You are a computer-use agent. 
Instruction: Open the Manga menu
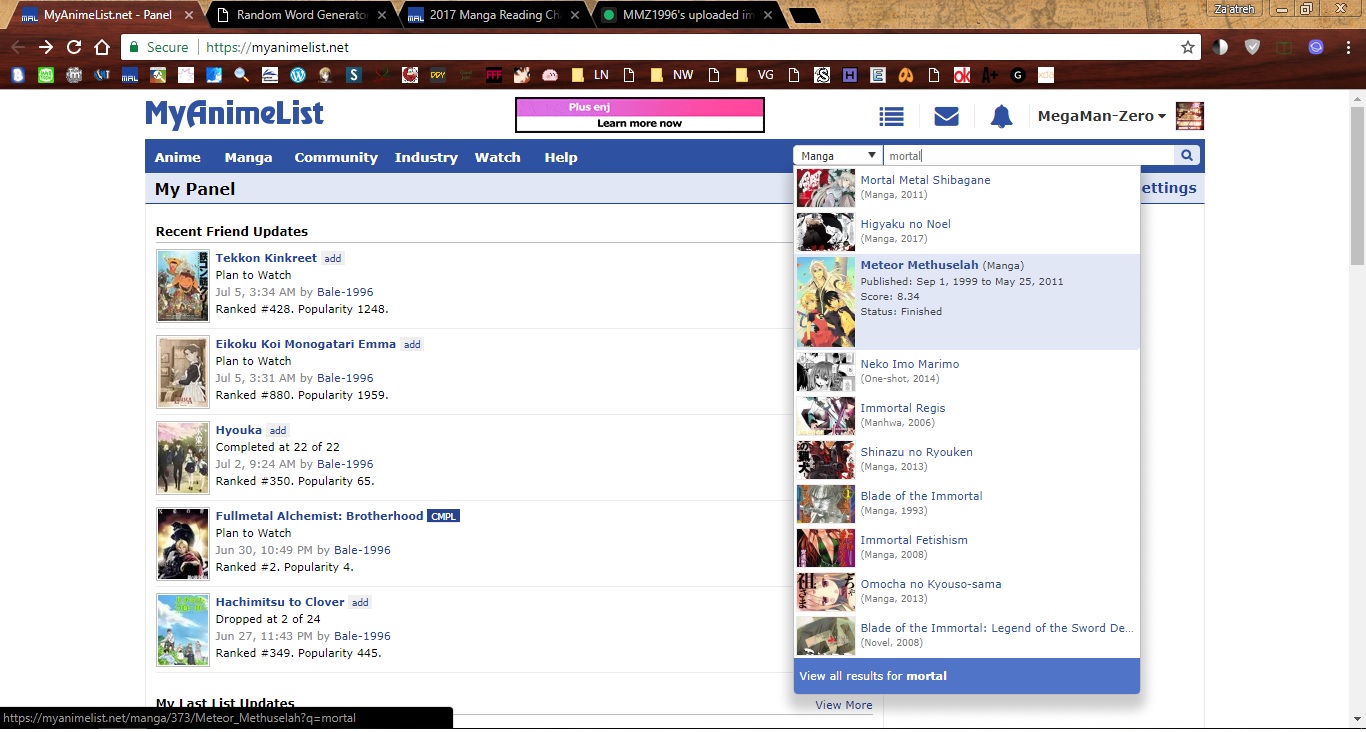(x=248, y=157)
